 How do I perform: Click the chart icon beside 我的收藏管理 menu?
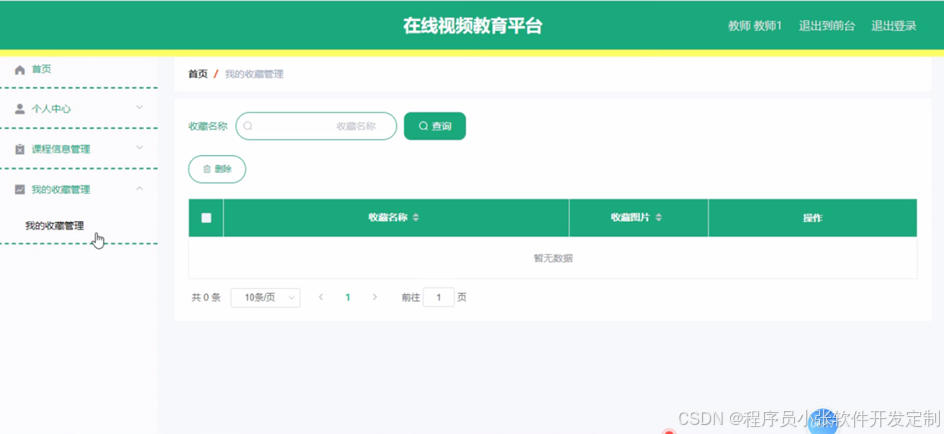click(20, 190)
